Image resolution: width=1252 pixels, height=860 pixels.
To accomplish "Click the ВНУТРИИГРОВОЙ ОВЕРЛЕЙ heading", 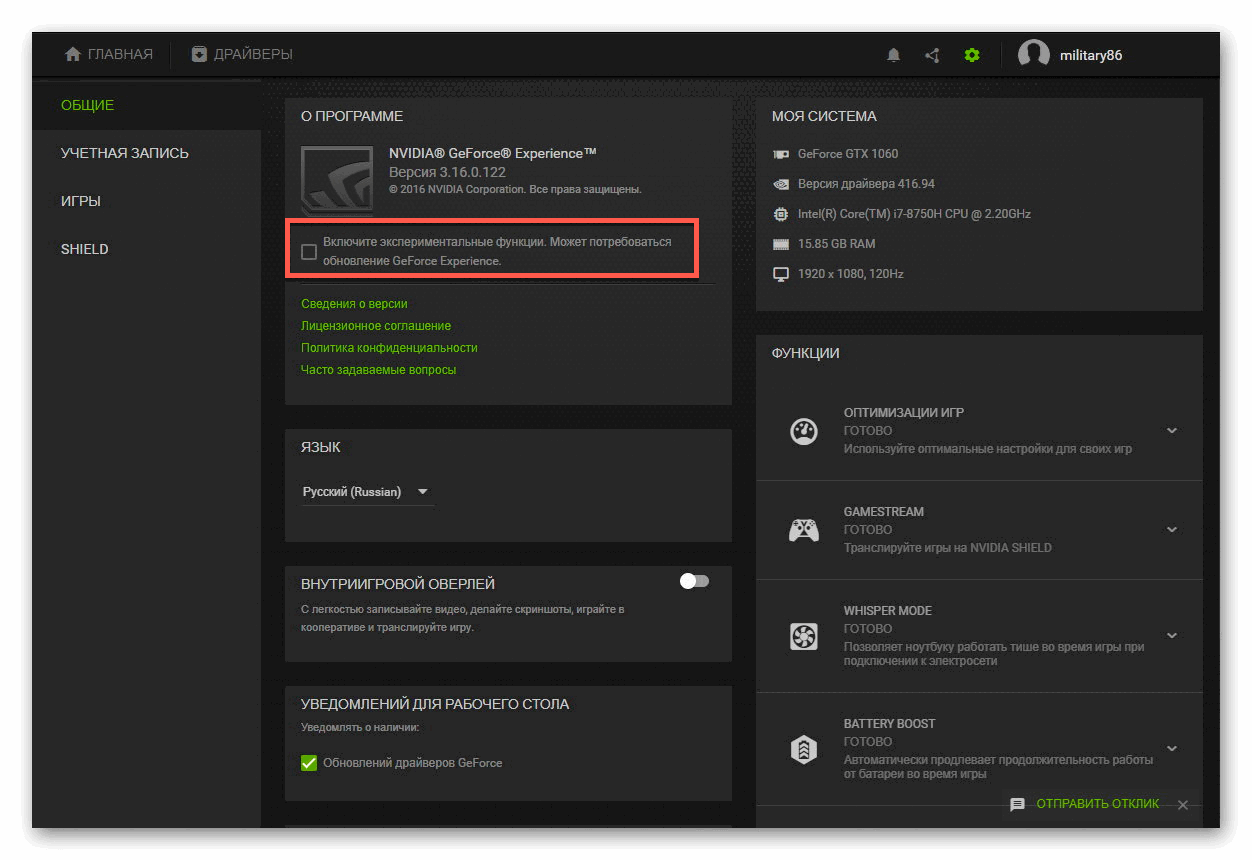I will tap(398, 584).
